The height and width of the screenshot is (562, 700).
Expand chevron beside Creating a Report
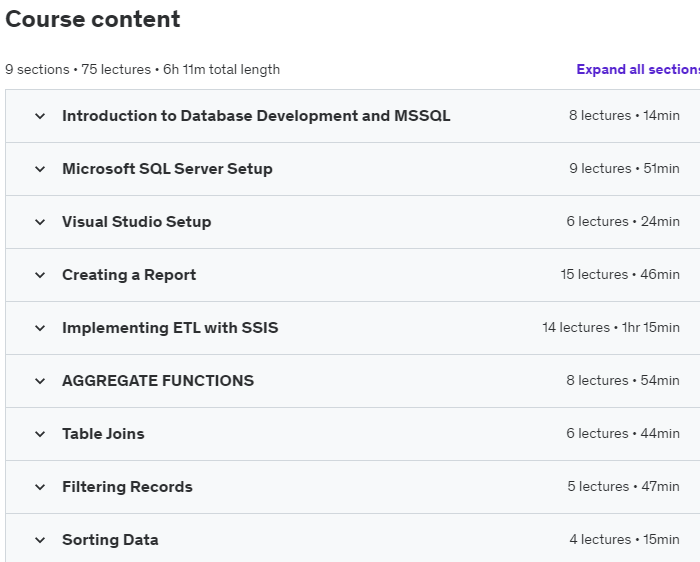(x=40, y=275)
